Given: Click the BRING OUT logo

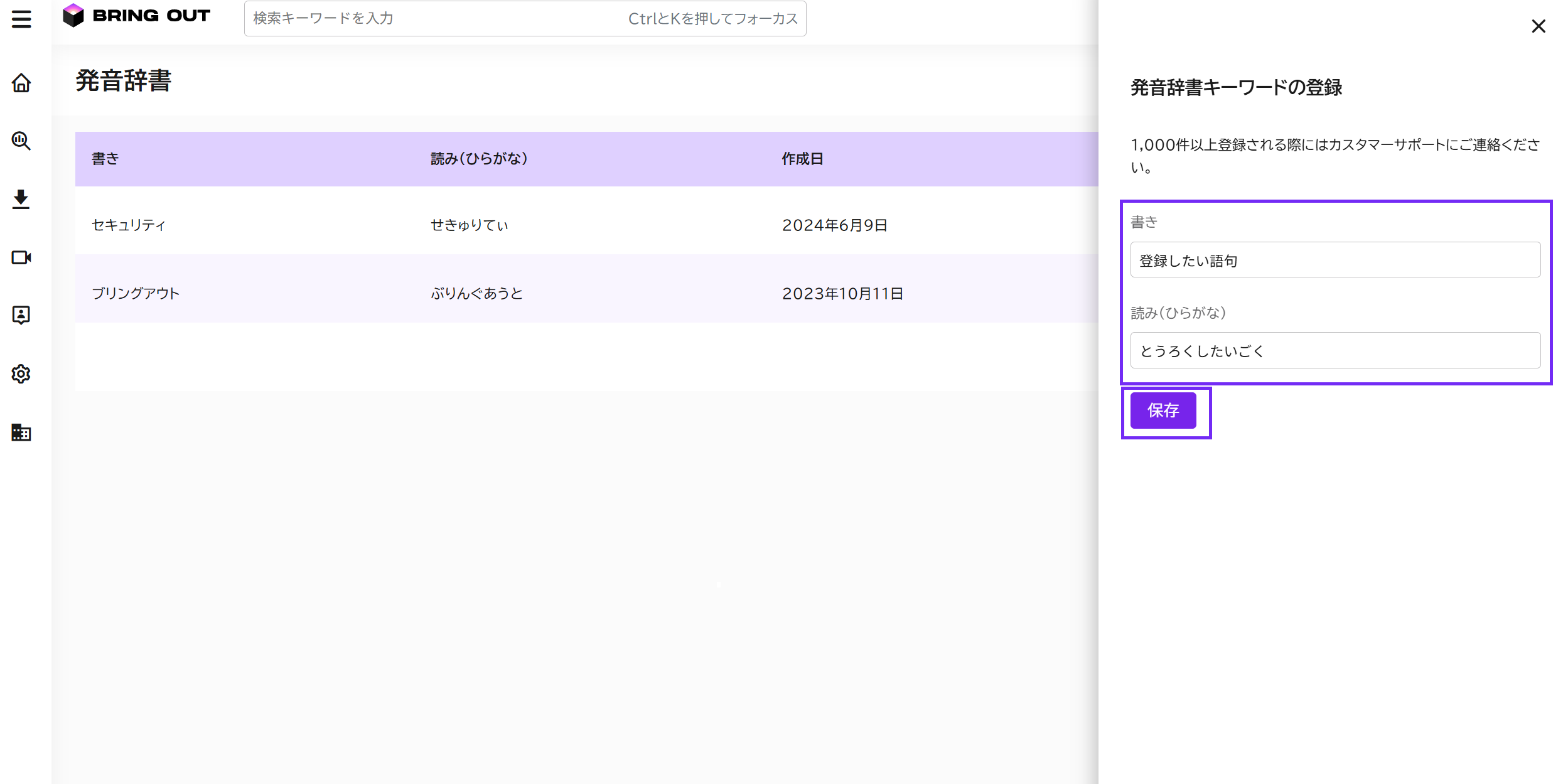Looking at the screenshot, I should 137,16.
